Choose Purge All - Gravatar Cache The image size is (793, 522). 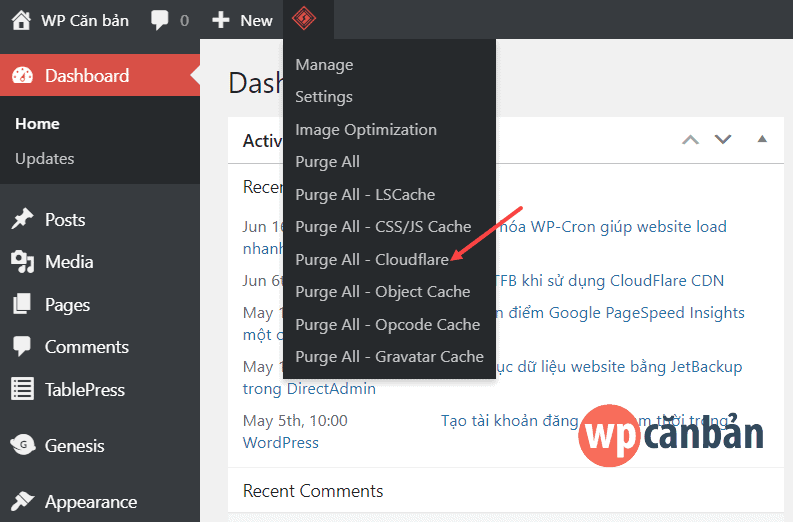coord(389,357)
